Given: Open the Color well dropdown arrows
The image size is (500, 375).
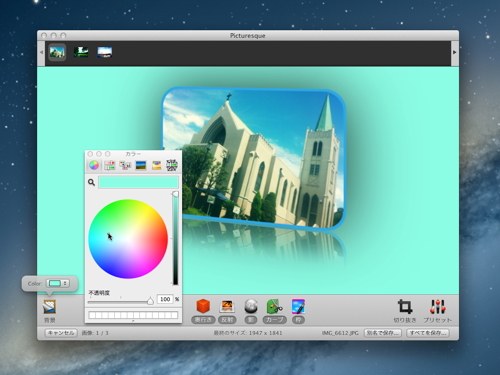Looking at the screenshot, I should coord(65,283).
